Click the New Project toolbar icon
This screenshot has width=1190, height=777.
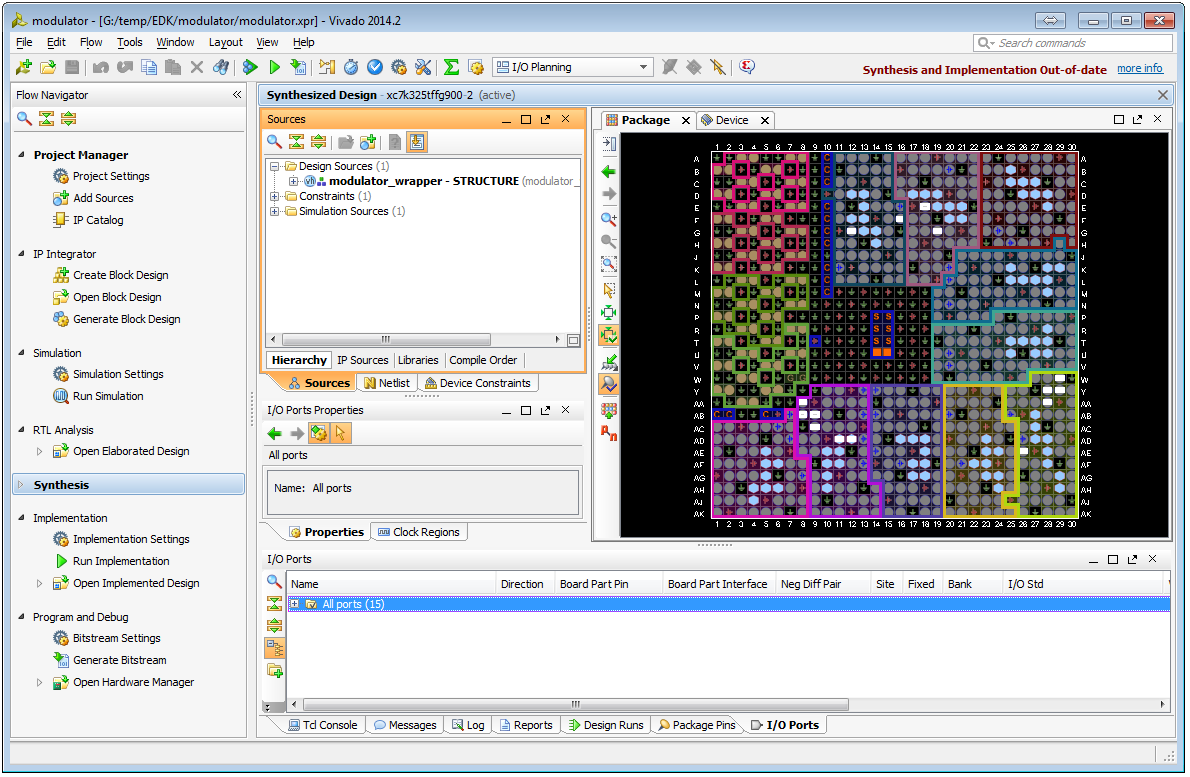[24, 68]
